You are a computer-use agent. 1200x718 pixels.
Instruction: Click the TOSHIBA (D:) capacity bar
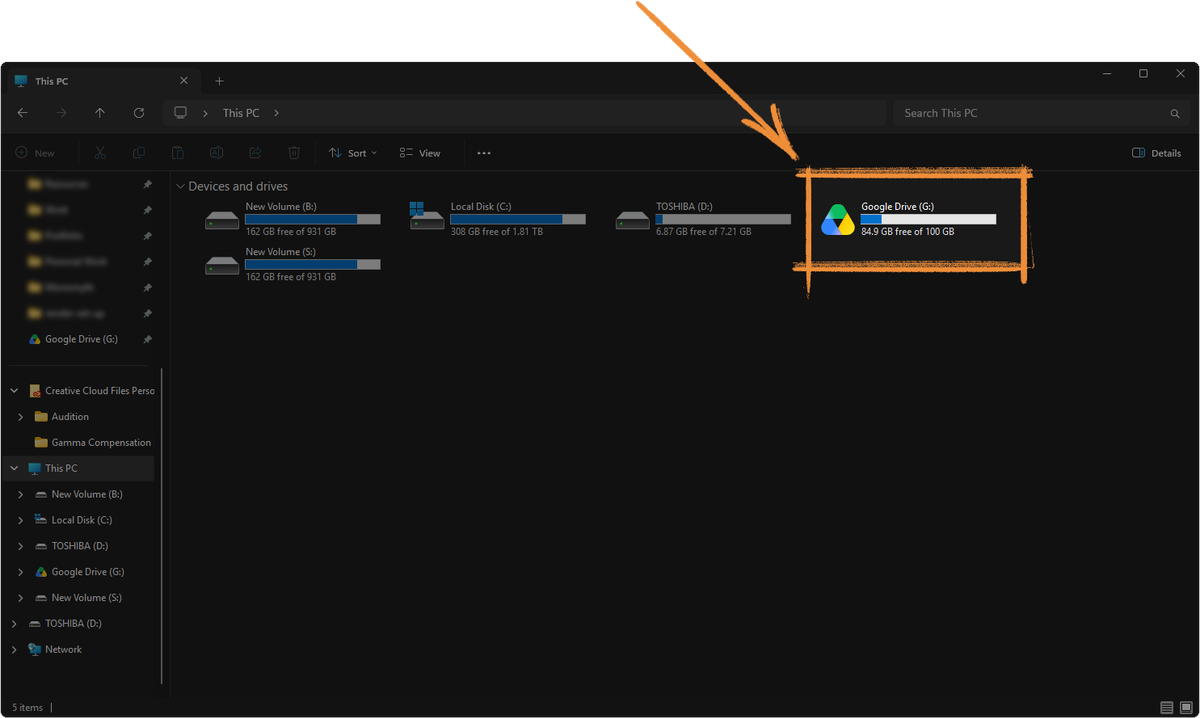723,219
